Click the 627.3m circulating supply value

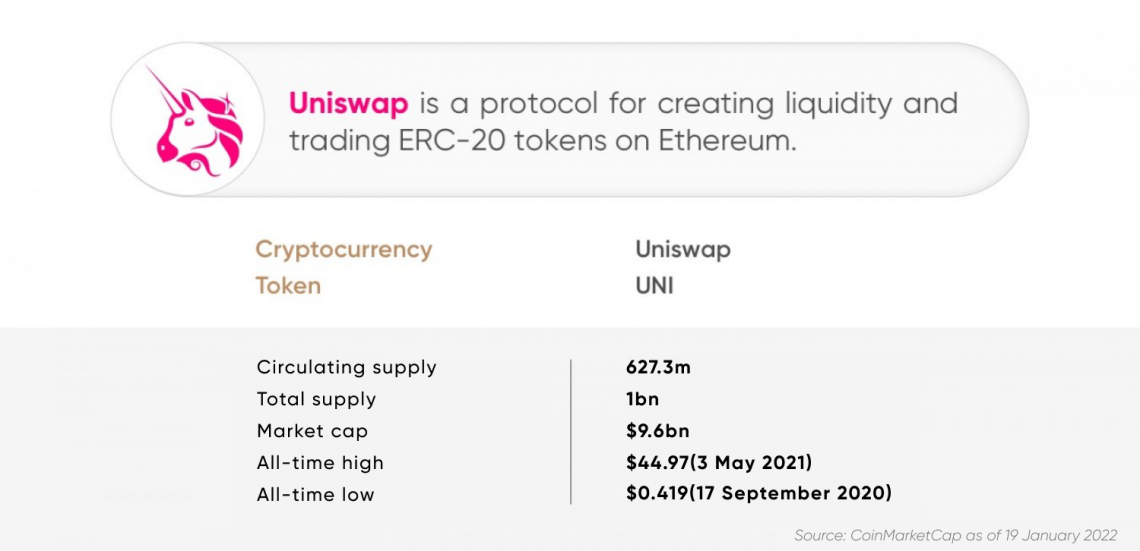pyautogui.click(x=658, y=367)
